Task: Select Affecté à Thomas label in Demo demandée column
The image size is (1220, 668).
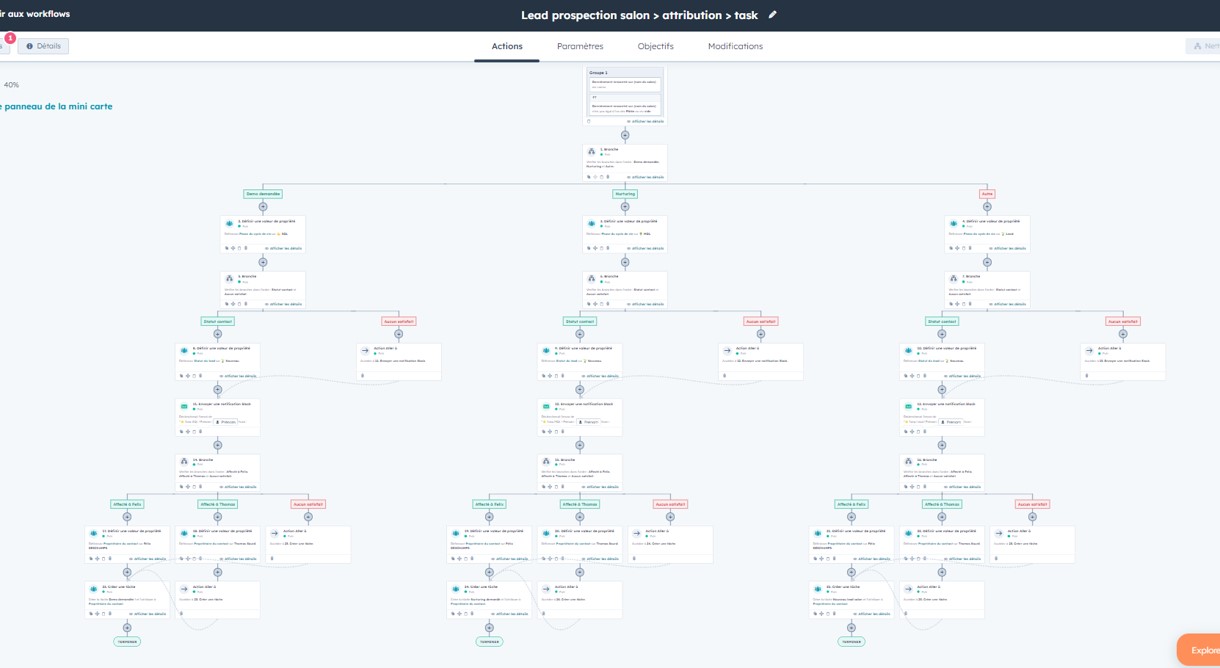Action: point(218,504)
